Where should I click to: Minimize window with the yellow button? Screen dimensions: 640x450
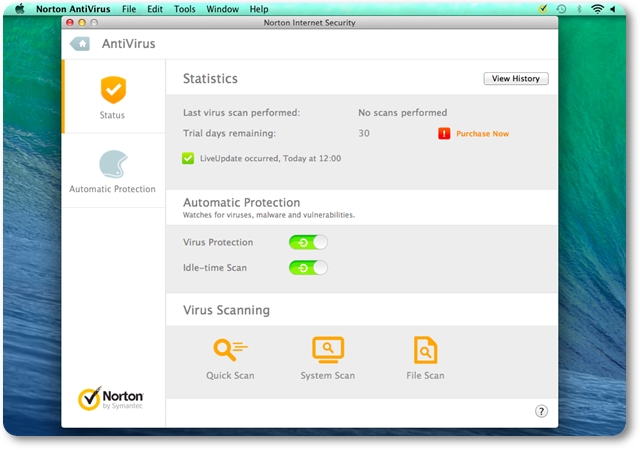(x=82, y=22)
